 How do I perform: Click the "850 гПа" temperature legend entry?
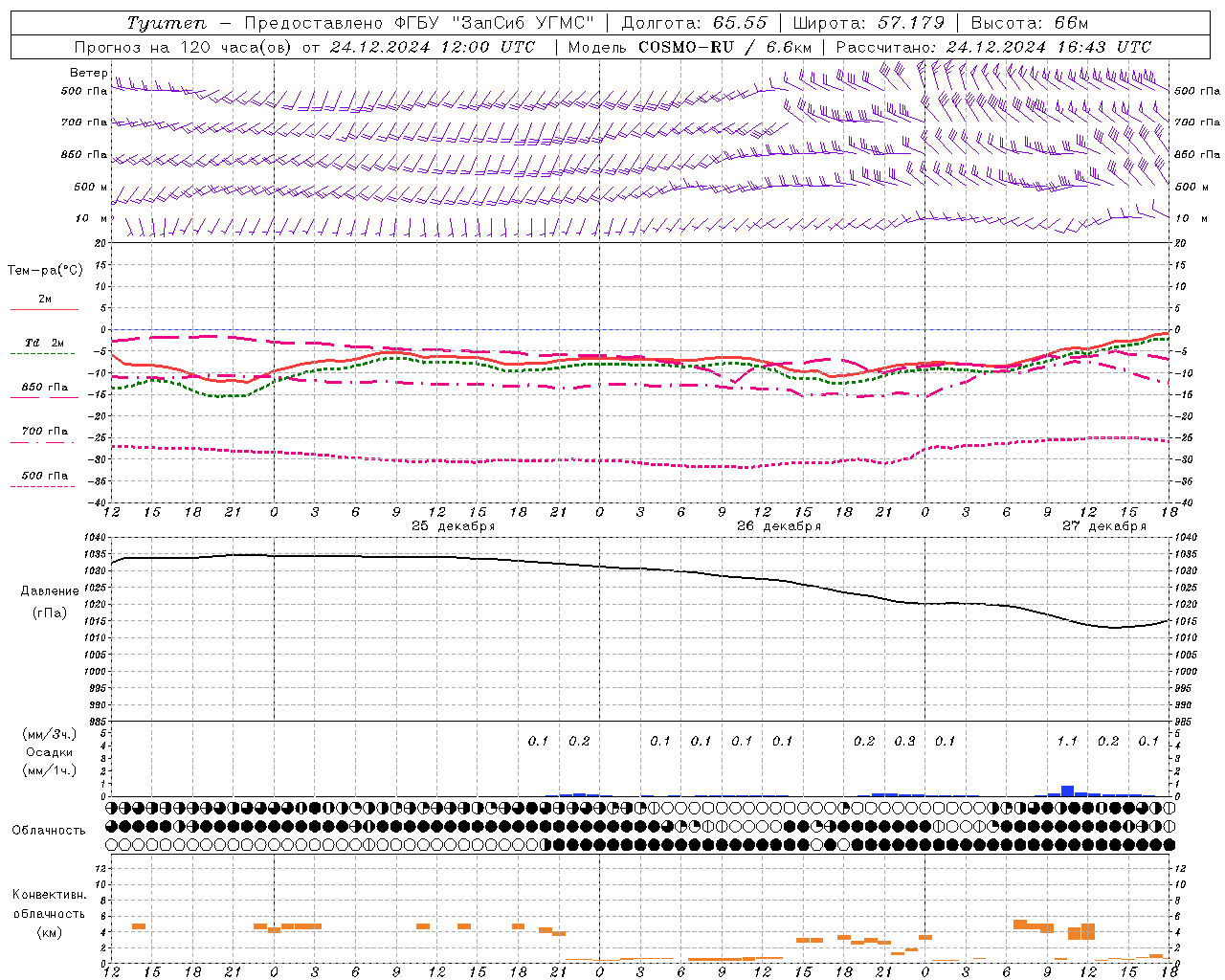(45, 388)
